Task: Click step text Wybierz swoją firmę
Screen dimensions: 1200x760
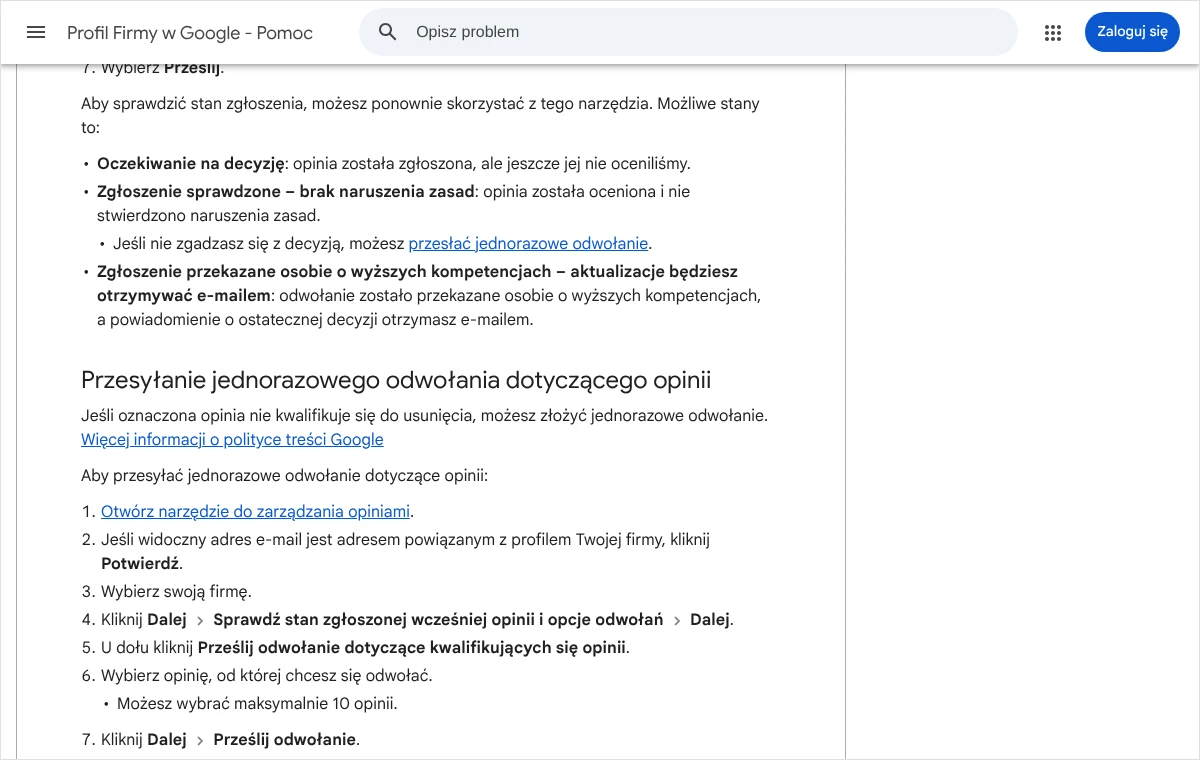Action: (x=176, y=591)
